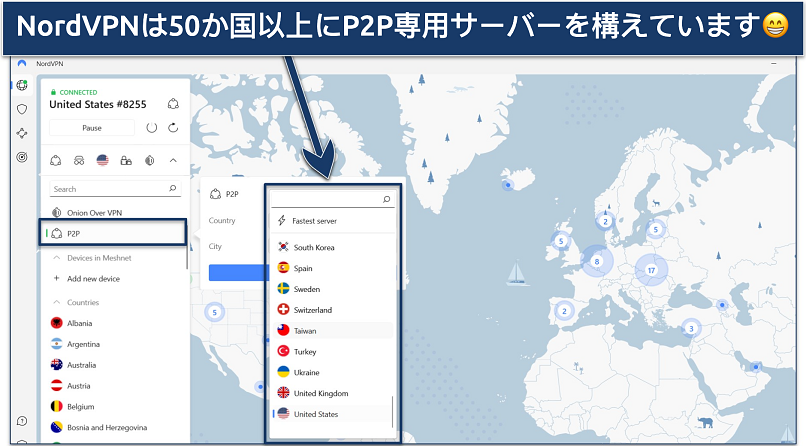The height and width of the screenshot is (446, 806).
Task: Open the Meshnet icon in sidebar
Action: [22, 133]
